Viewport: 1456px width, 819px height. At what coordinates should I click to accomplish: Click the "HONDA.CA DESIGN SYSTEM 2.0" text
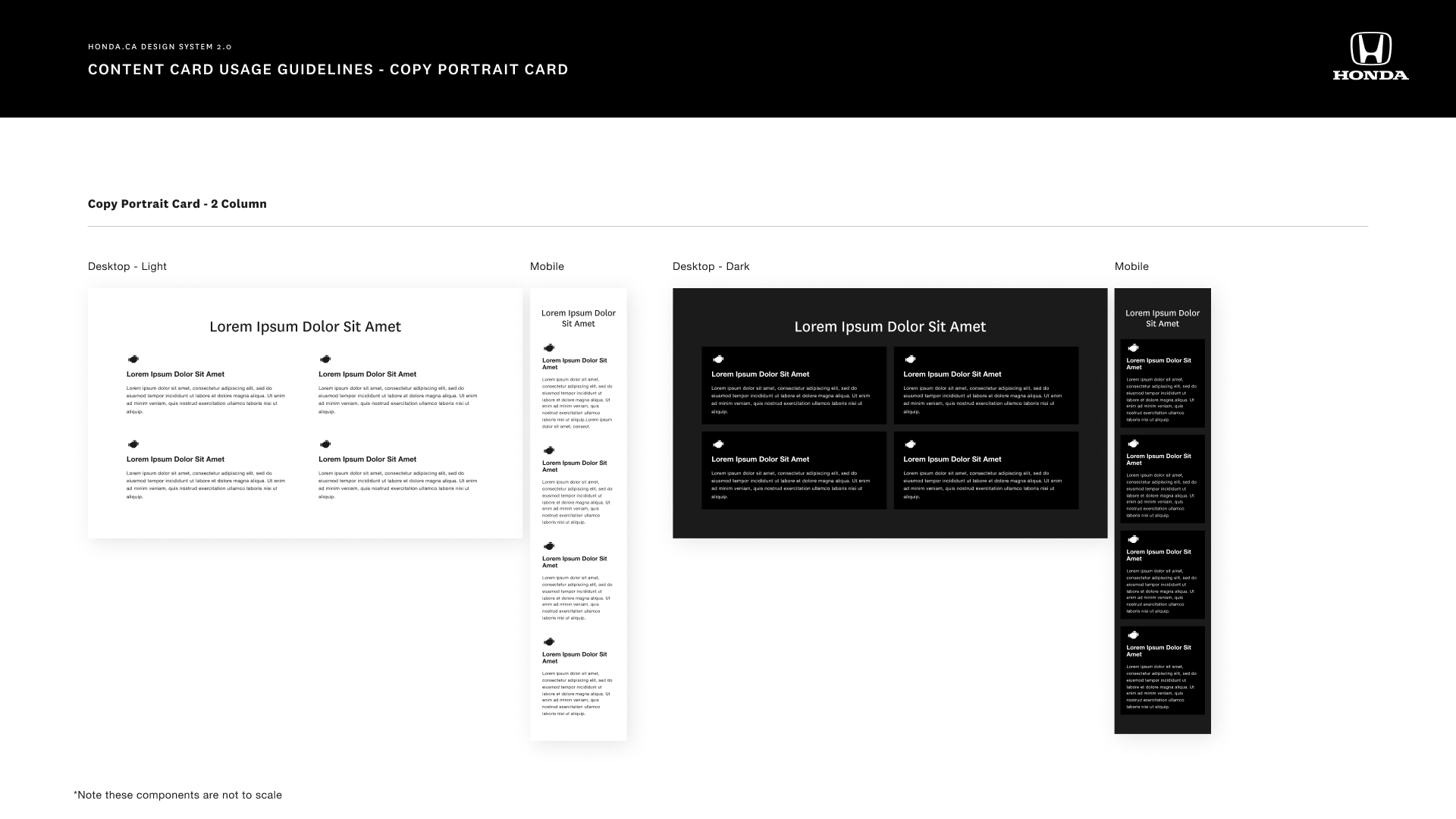[160, 47]
